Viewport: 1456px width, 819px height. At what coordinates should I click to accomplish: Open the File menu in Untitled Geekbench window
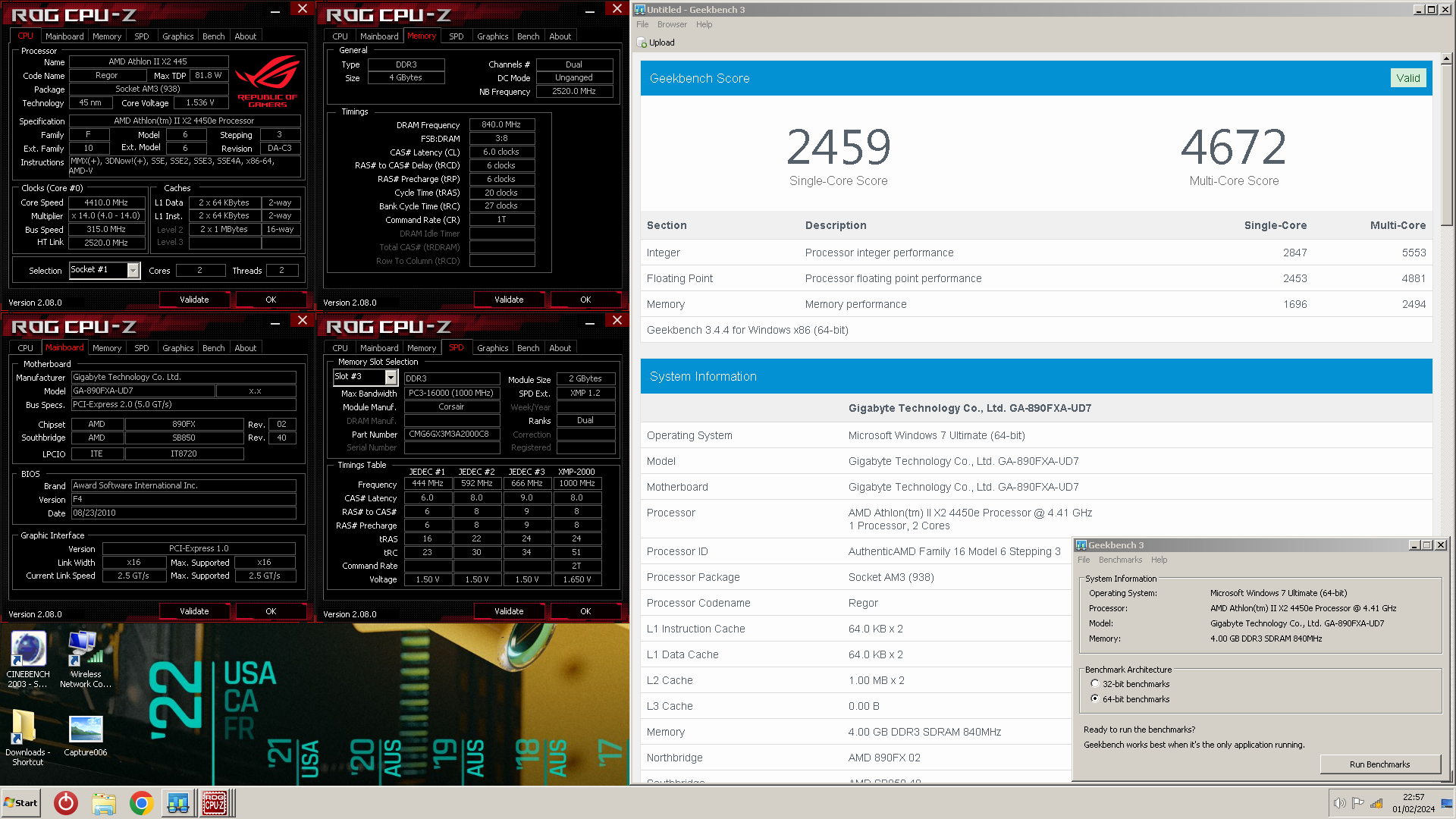(x=642, y=24)
